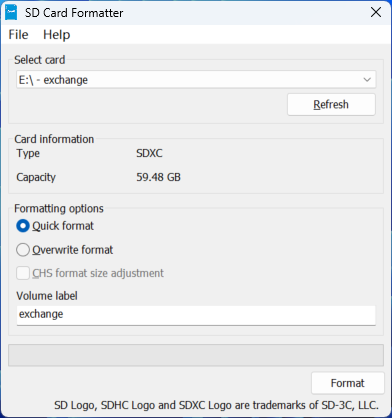The width and height of the screenshot is (392, 418).
Task: Close the SD Card Formatter window
Action: tap(376, 12)
